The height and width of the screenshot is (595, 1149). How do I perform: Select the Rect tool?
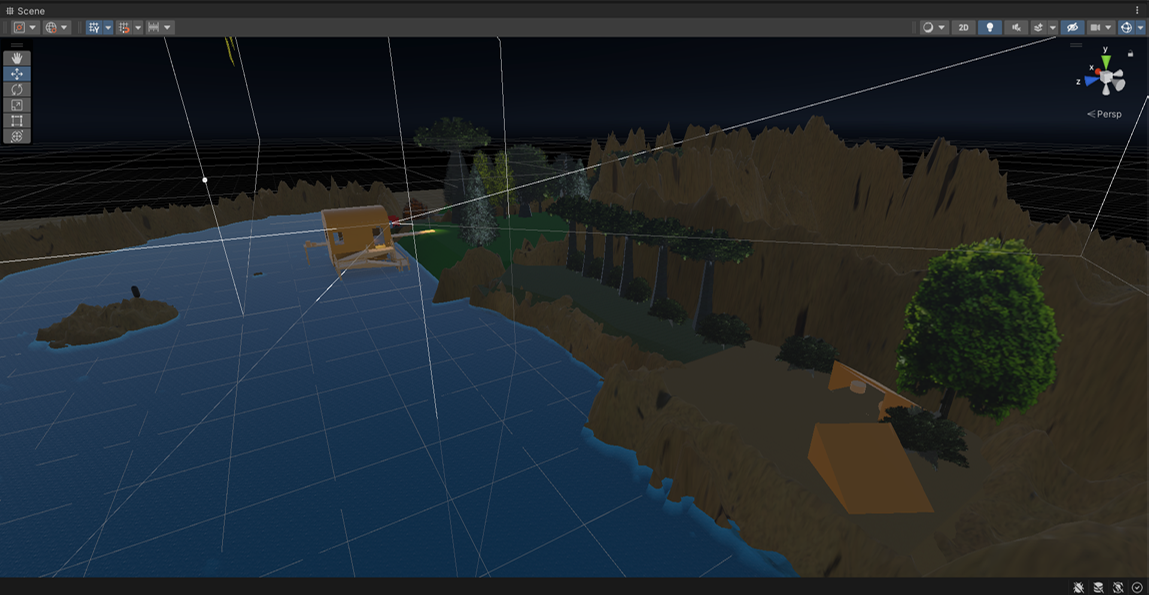coord(17,121)
